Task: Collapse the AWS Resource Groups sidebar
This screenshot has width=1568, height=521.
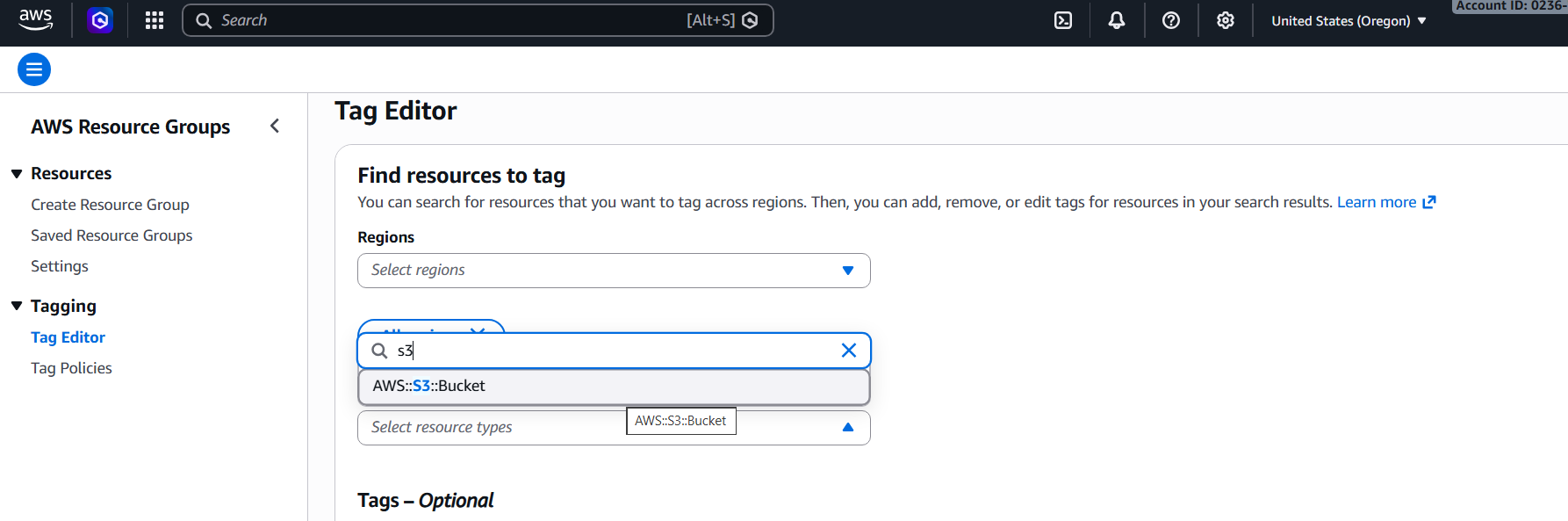Action: pos(275,126)
